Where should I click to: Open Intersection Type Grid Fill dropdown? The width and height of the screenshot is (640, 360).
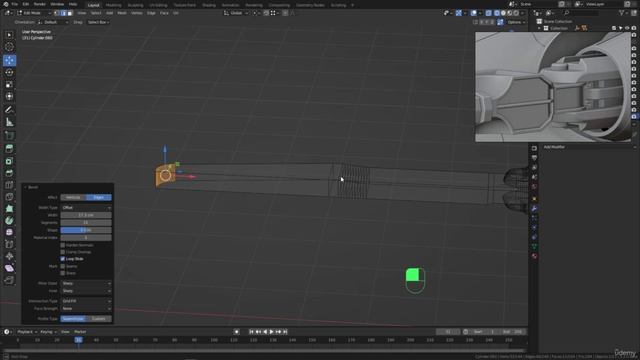pyautogui.click(x=86, y=301)
